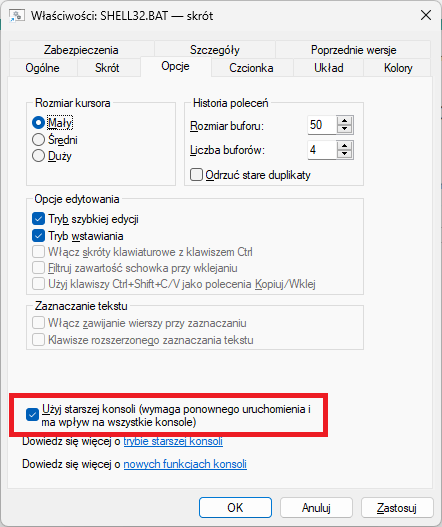Image resolution: width=442 pixels, height=527 pixels.
Task: Open the trybie starszej konsoli link
Action: point(173,441)
